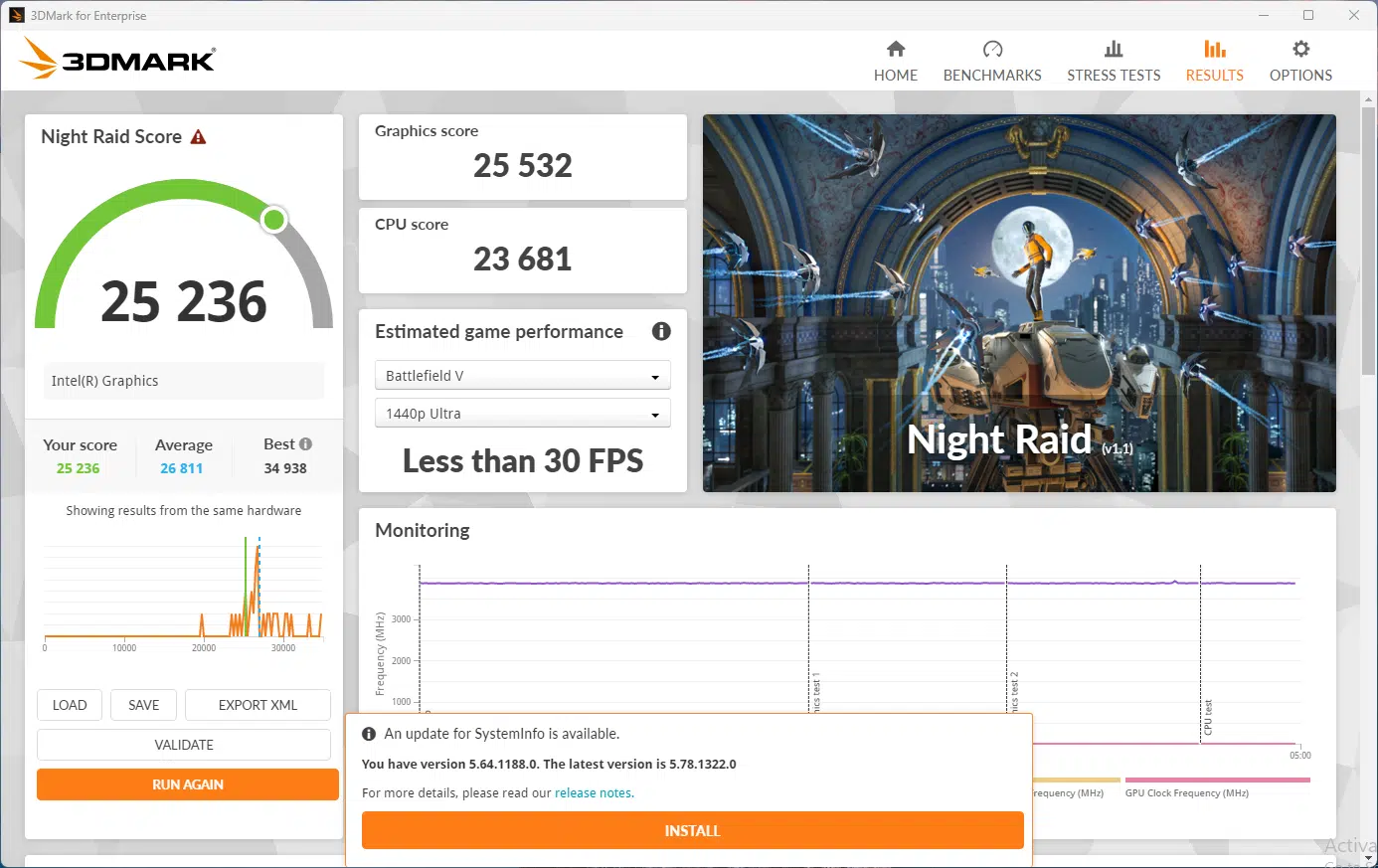This screenshot has width=1378, height=868.
Task: Open Stress Tests bar chart icon
Action: click(x=1114, y=49)
